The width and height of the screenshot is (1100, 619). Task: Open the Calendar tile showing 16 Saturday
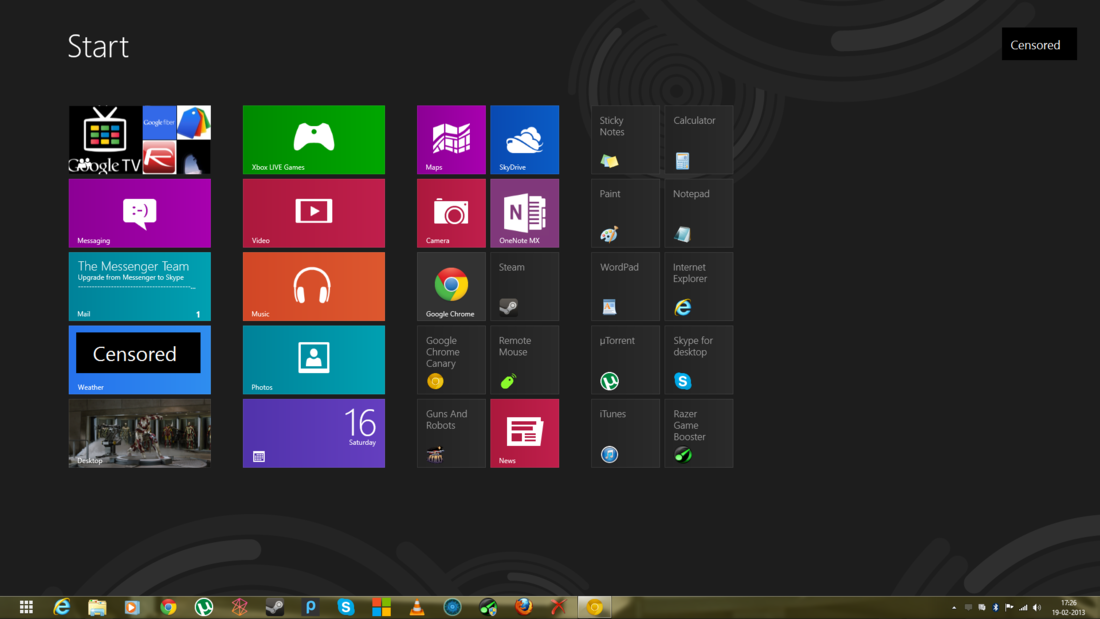click(x=313, y=433)
